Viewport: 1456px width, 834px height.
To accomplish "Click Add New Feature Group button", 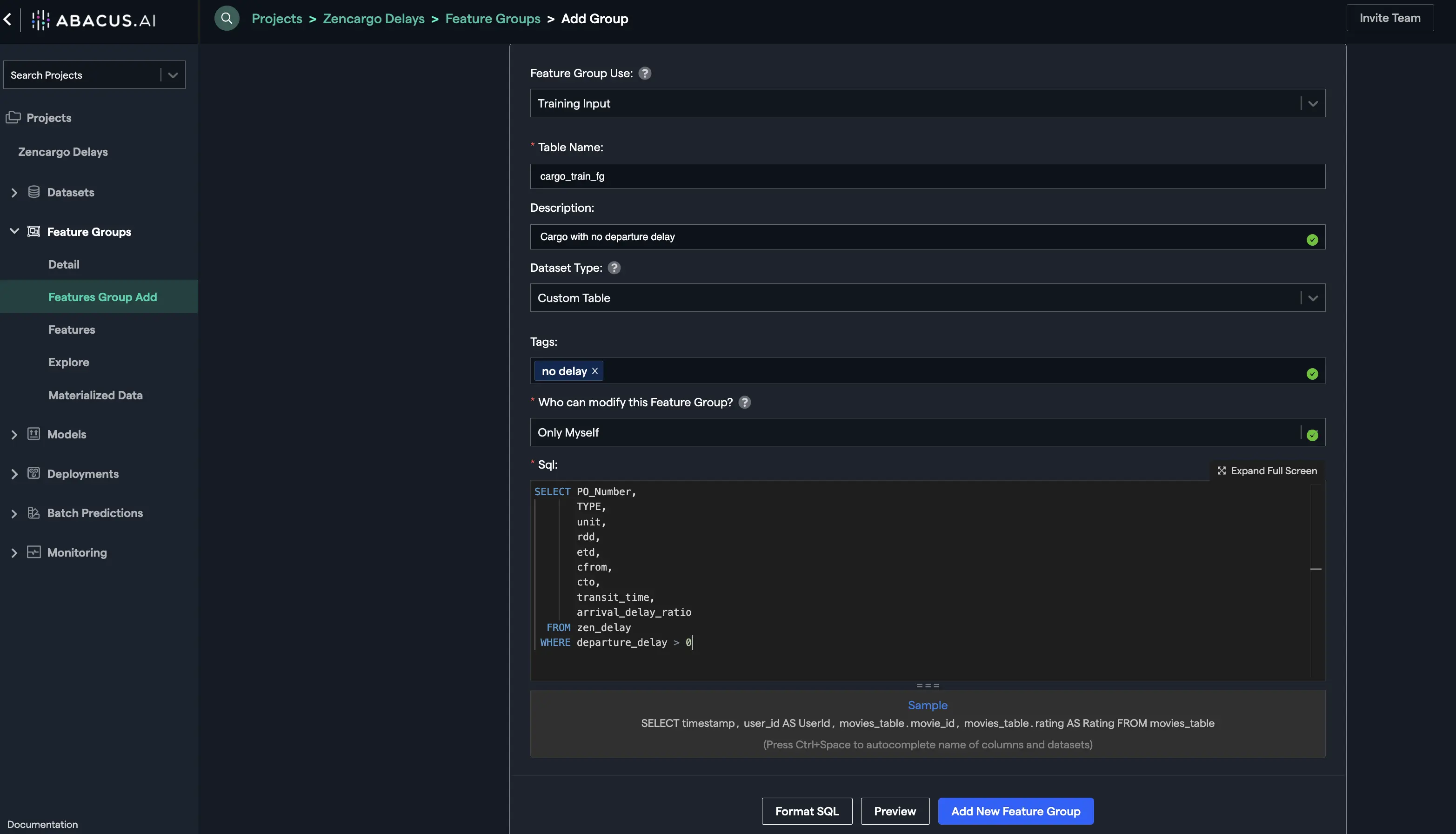I will click(1015, 811).
